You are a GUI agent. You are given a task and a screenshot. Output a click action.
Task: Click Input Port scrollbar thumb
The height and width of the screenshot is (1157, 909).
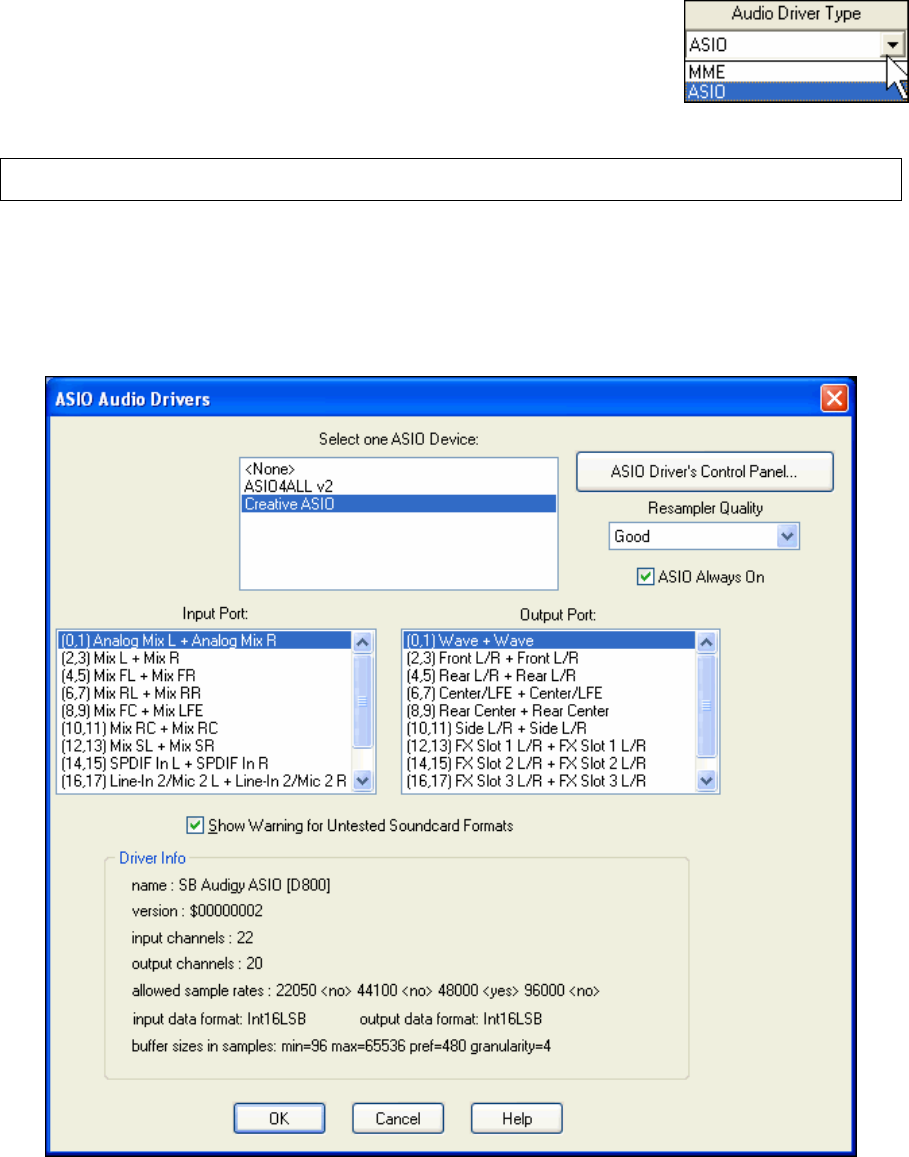tap(362, 701)
